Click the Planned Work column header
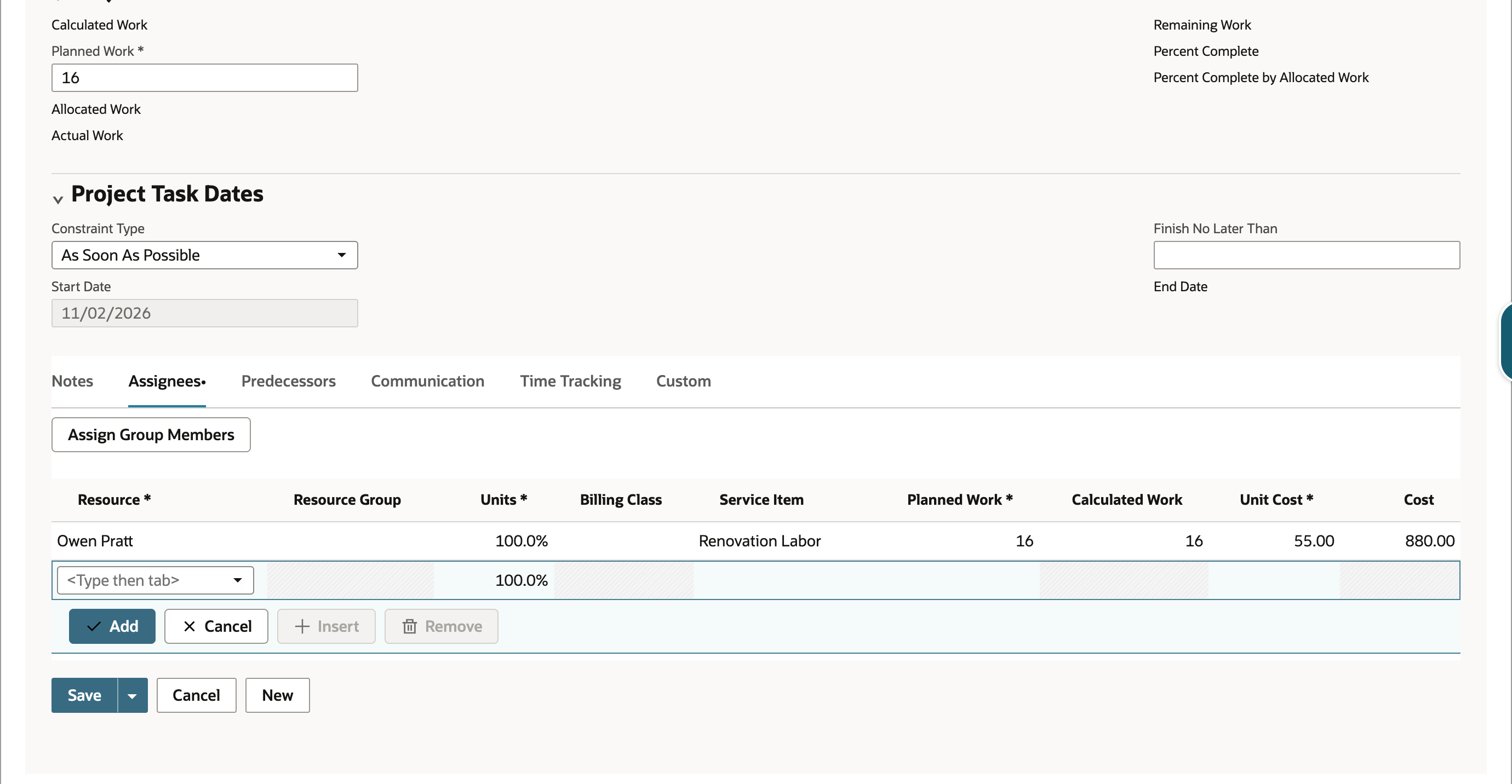Screen dimensions: 1512x784 tap(960, 500)
